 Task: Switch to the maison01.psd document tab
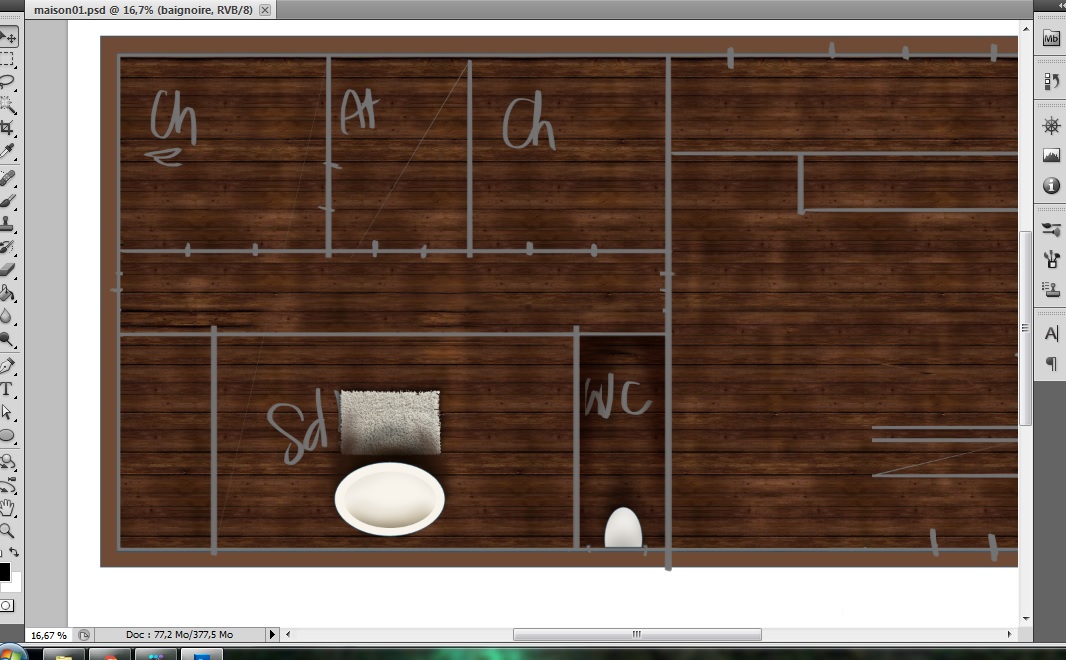click(x=142, y=10)
